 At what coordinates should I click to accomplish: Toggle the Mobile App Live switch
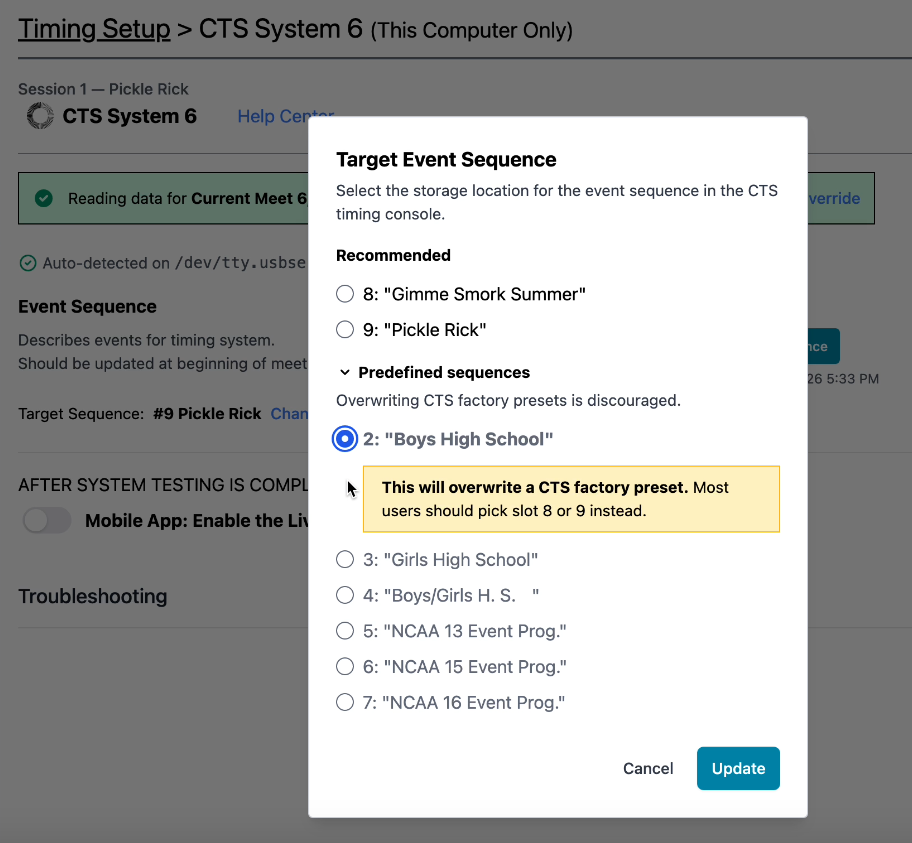tap(47, 520)
